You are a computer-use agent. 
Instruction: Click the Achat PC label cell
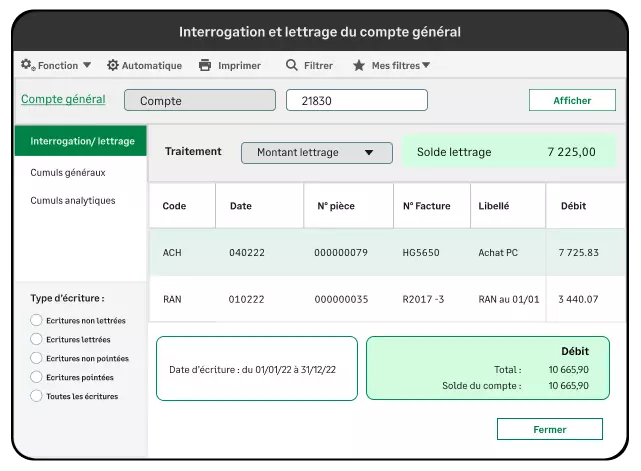(498, 253)
